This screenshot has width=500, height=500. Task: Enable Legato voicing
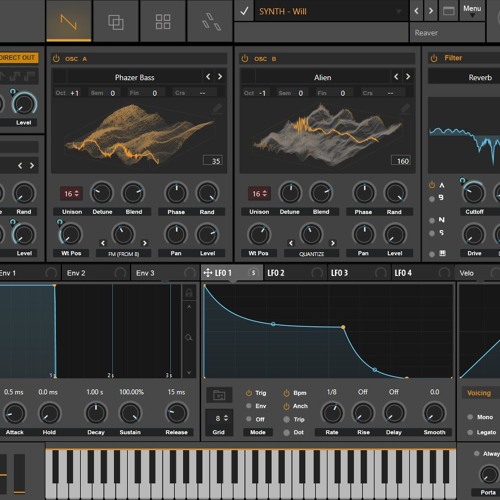[x=470, y=432]
